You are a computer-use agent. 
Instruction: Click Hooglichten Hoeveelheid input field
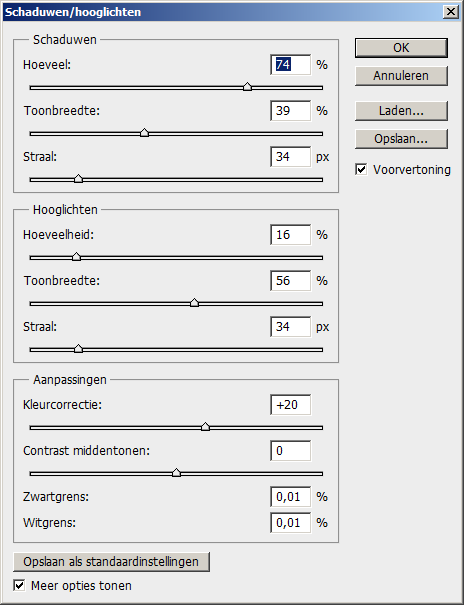click(x=290, y=235)
